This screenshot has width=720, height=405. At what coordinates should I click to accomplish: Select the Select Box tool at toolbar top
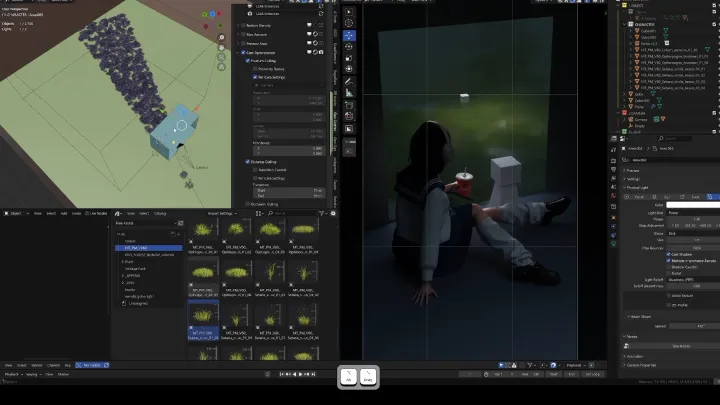coord(349,11)
